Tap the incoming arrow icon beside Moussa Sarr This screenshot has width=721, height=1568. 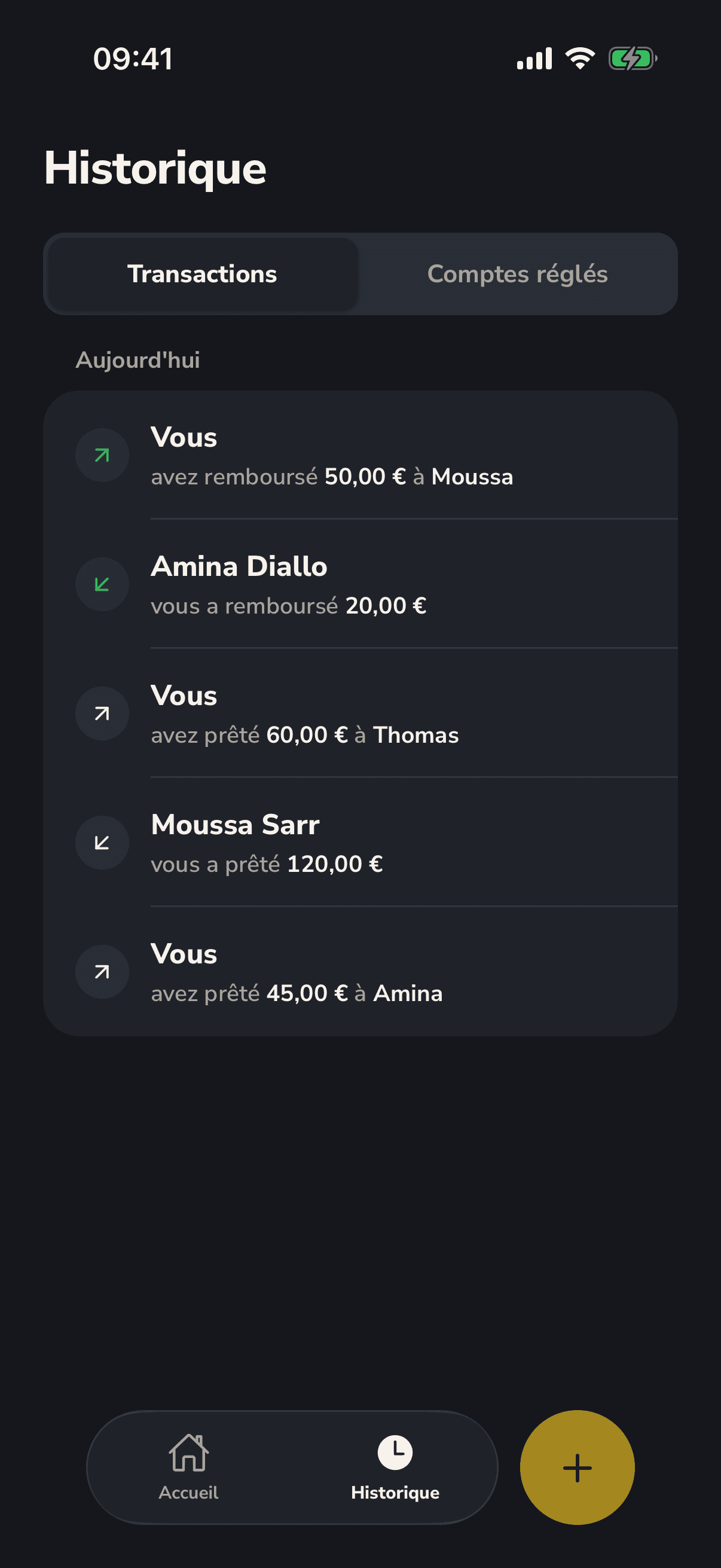(102, 842)
